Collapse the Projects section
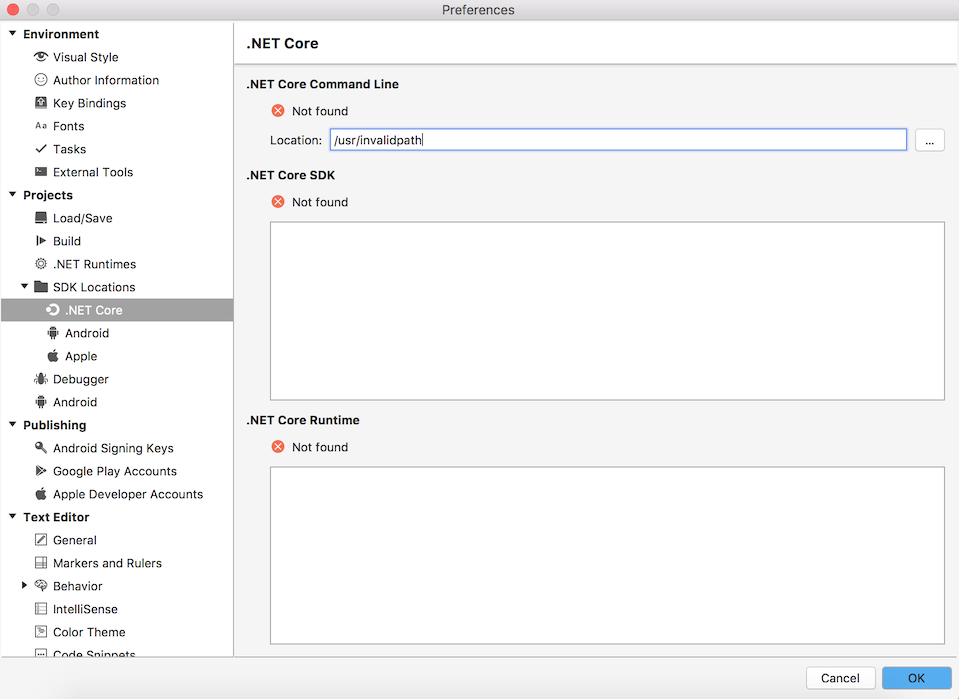959x699 pixels. 12,194
